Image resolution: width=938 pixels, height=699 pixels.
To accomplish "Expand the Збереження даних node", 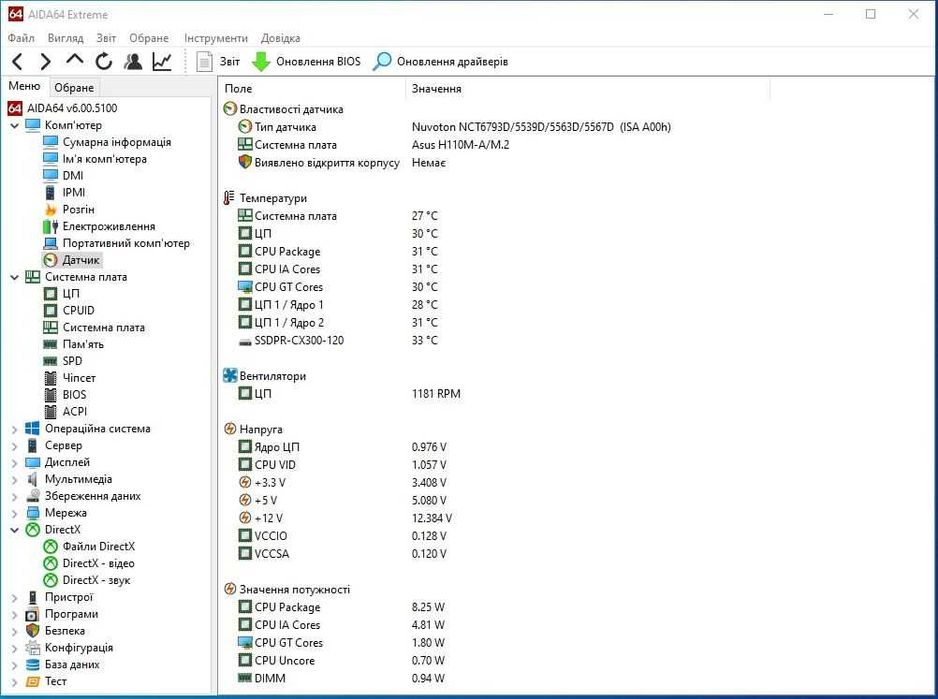I will coord(15,496).
